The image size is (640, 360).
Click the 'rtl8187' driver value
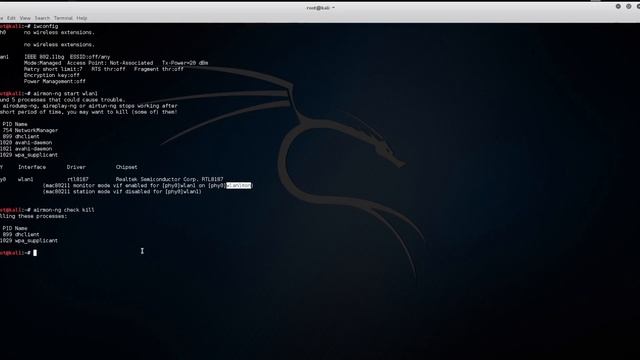(x=78, y=179)
